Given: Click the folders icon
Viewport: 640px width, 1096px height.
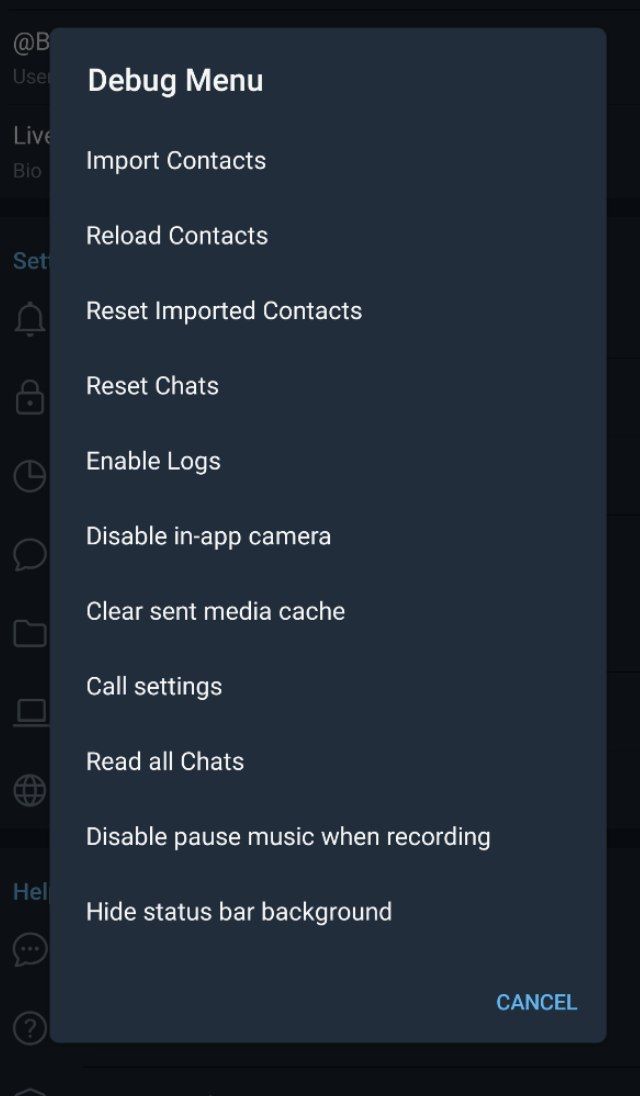Looking at the screenshot, I should (30, 633).
